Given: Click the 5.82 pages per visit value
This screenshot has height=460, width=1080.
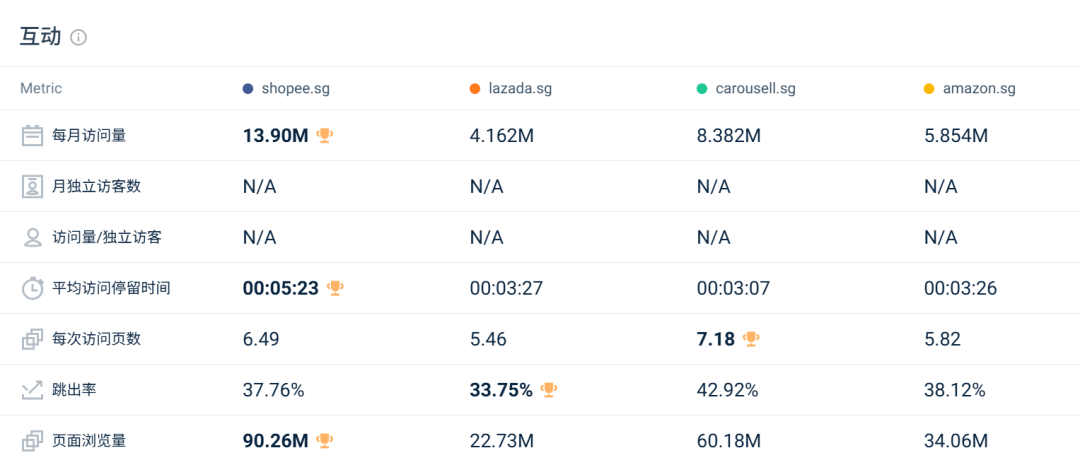Looking at the screenshot, I should click(x=944, y=339).
